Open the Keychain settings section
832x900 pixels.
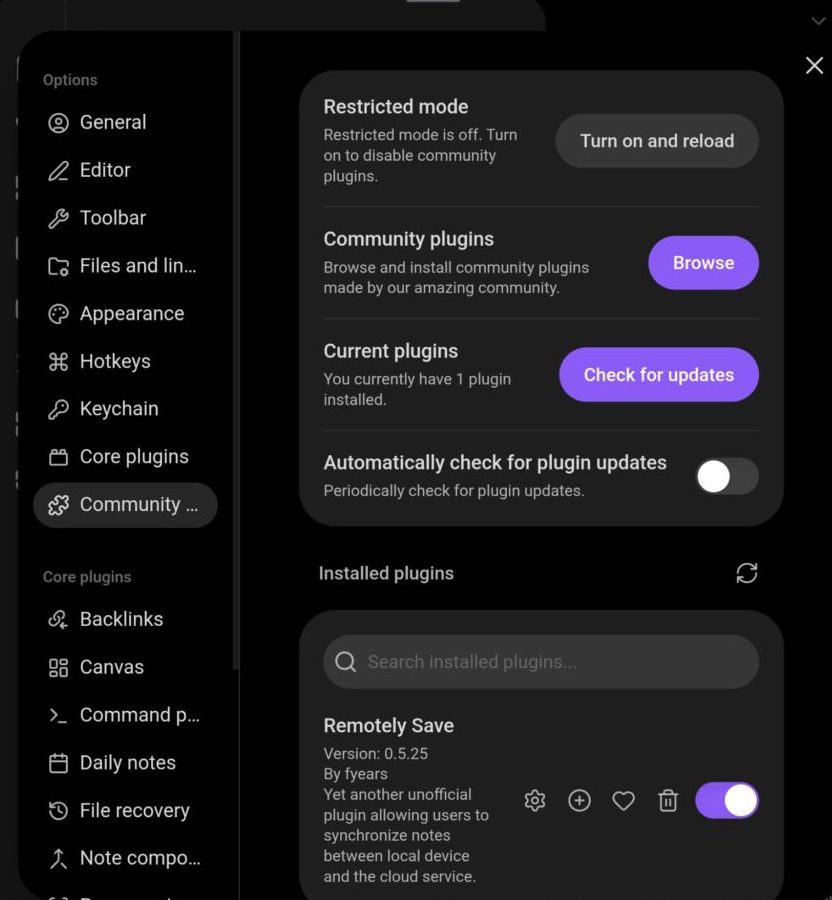click(118, 409)
